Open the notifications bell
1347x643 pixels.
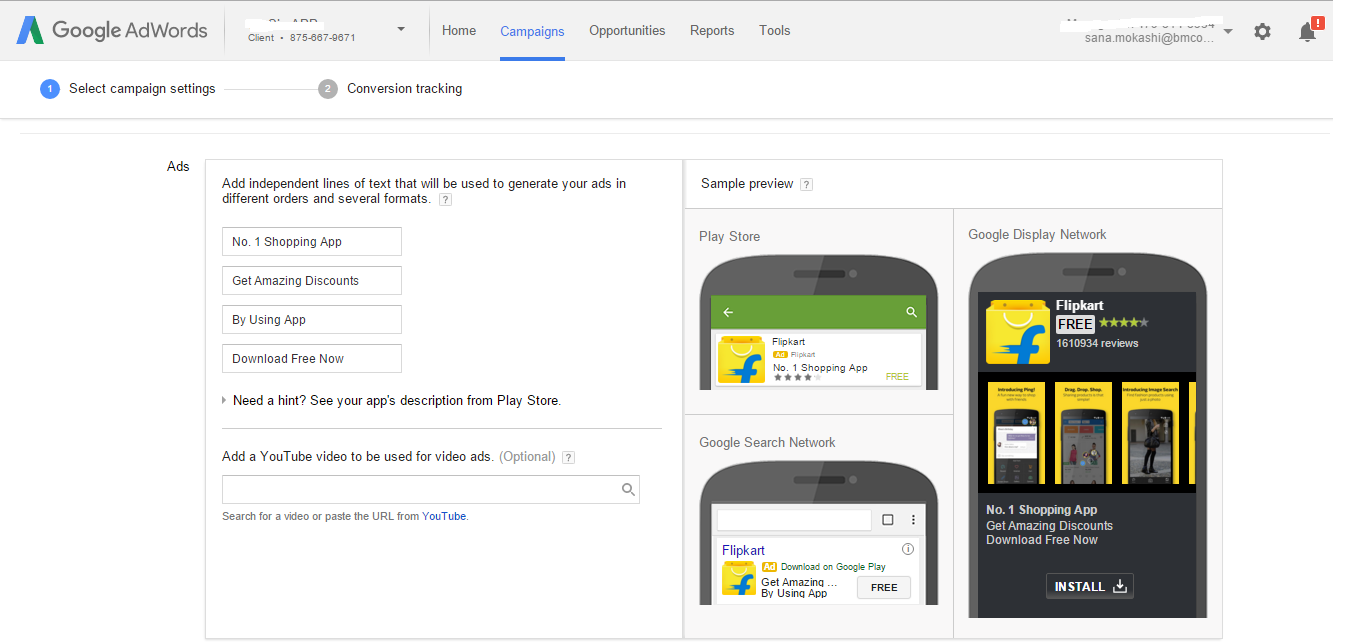[x=1307, y=31]
